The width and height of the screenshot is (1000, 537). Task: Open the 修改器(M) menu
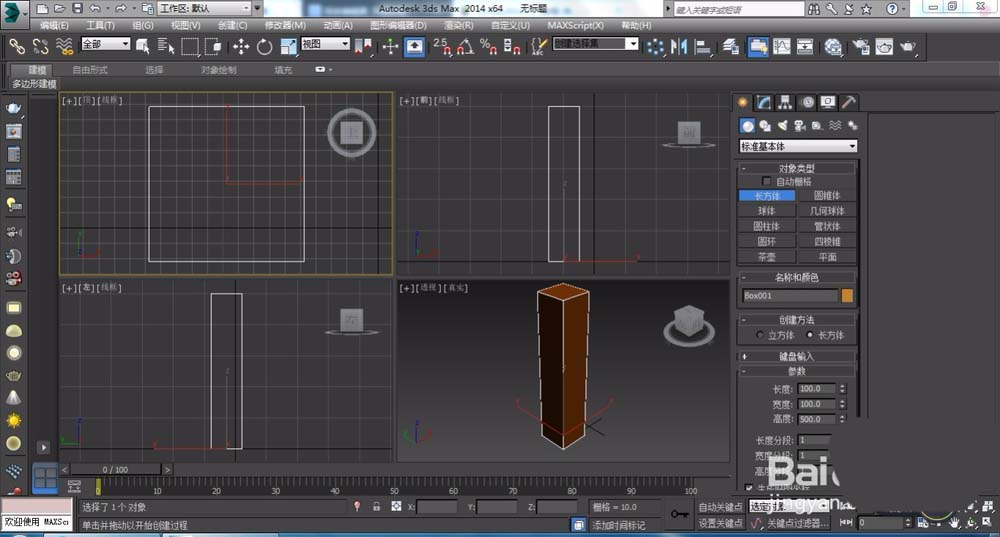[x=286, y=25]
